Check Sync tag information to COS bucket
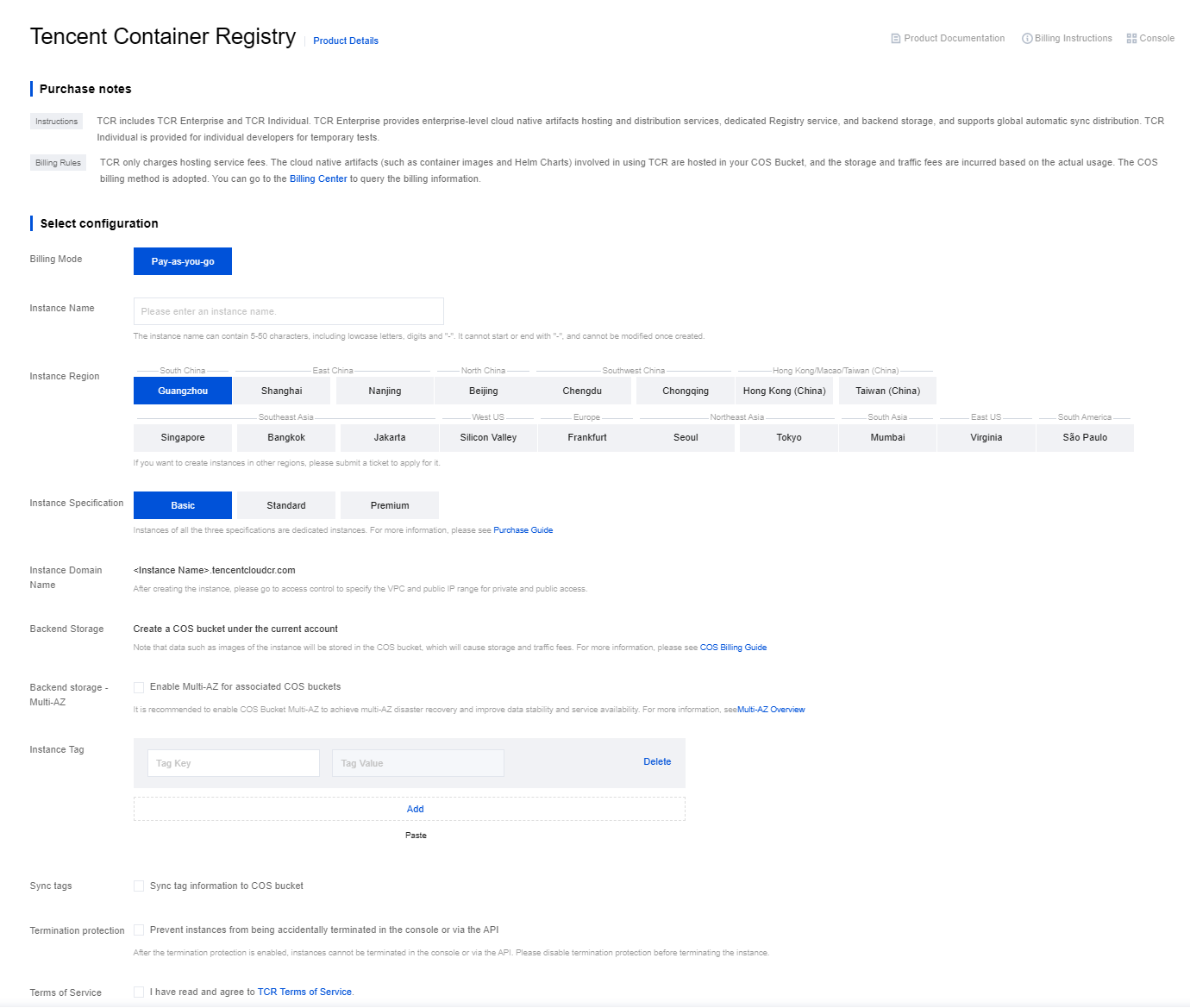The width and height of the screenshot is (1190, 1008). pos(139,886)
